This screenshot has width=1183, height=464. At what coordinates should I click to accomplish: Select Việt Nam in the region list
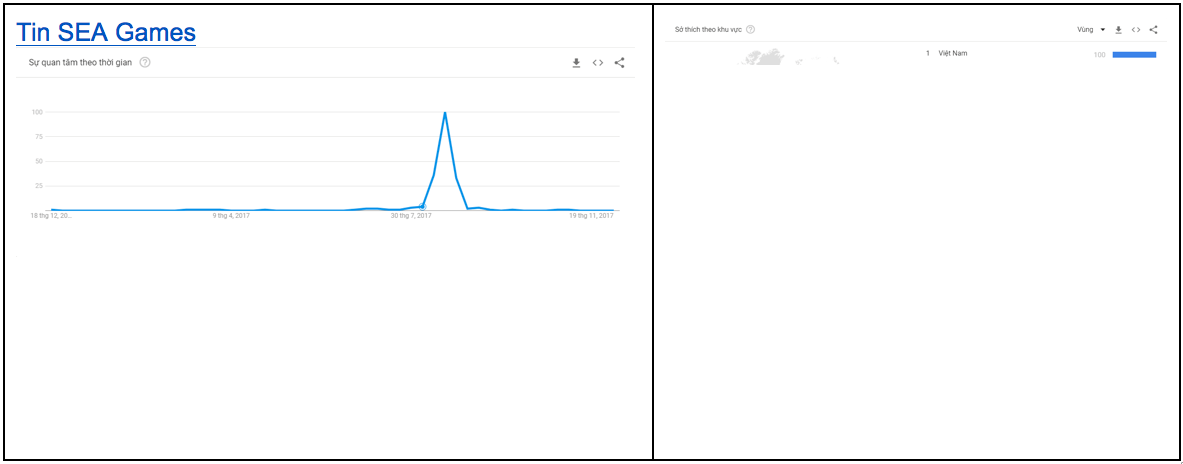click(953, 53)
